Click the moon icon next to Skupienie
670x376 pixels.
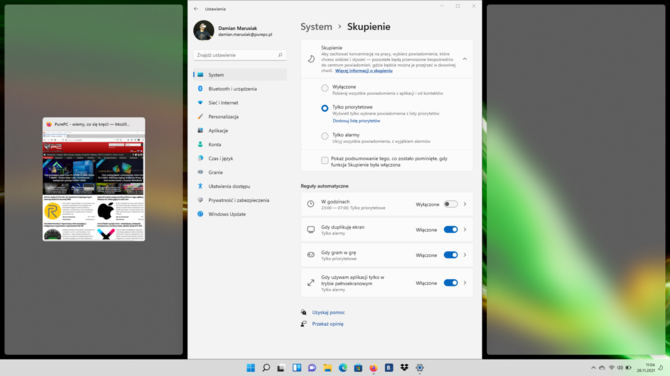311,59
